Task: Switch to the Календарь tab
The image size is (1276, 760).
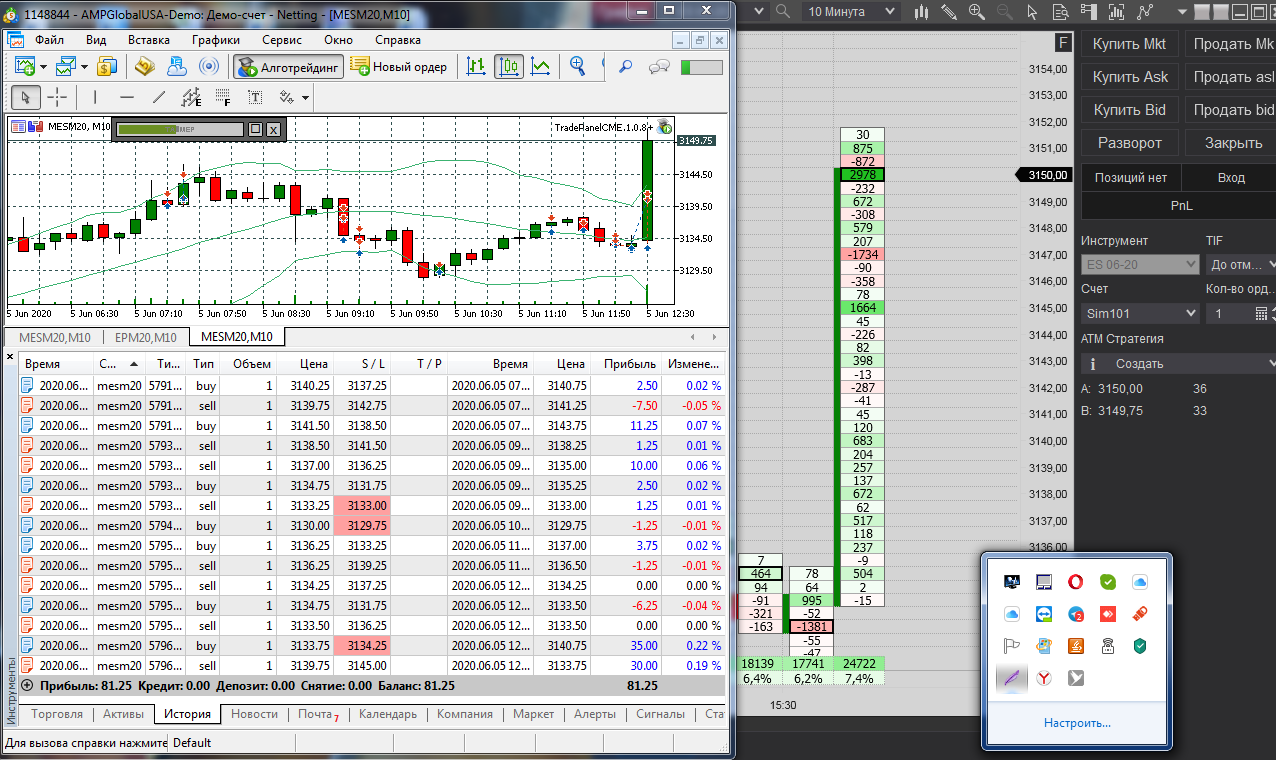Action: (x=388, y=714)
